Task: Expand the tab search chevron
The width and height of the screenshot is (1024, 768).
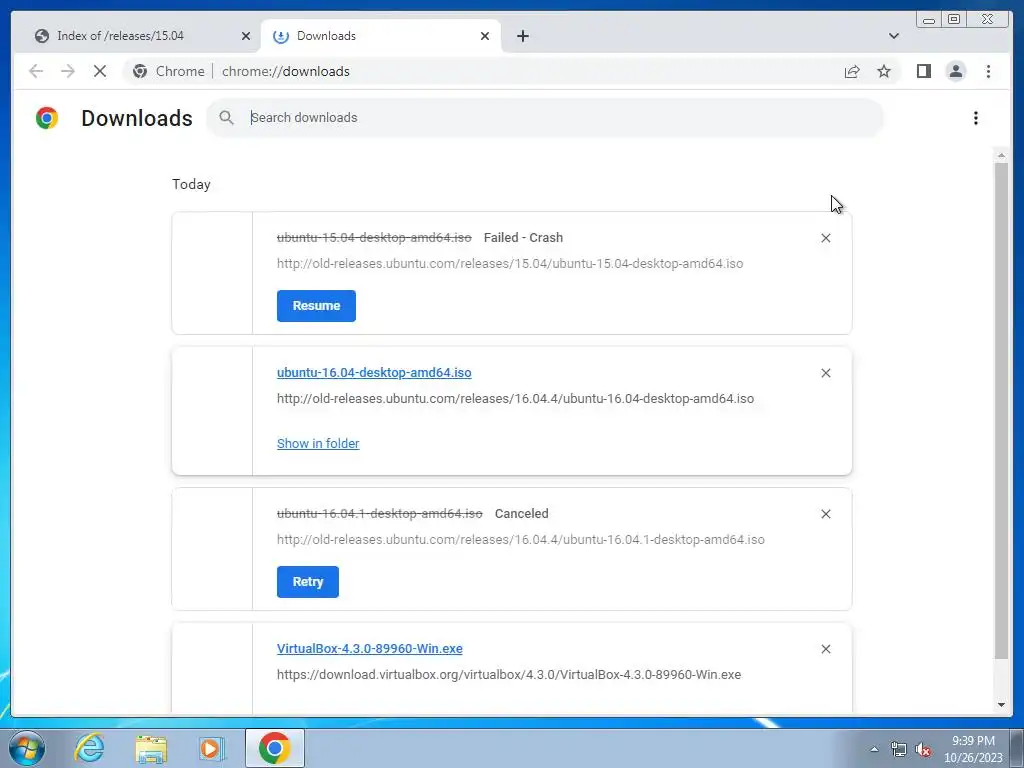Action: point(893,36)
